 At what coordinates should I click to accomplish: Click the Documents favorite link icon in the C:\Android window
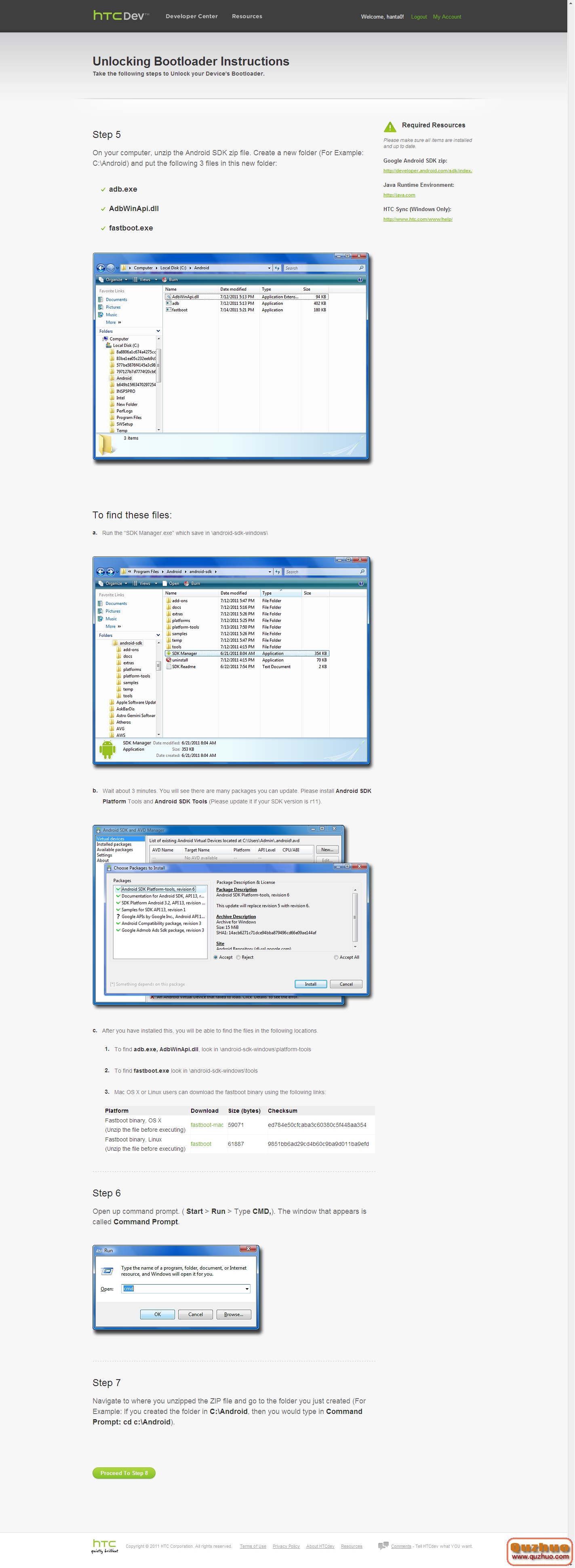coord(101,300)
